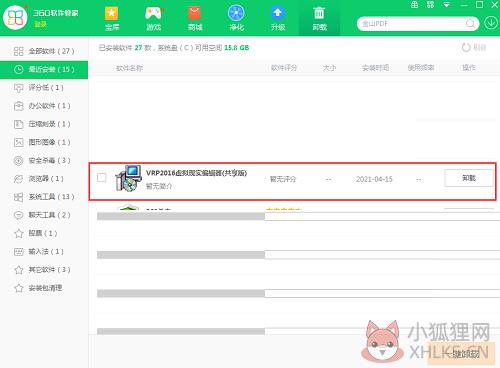The height and width of the screenshot is (368, 500).
Task: Open the 图形图像 (1) category
Action: pyautogui.click(x=44, y=142)
